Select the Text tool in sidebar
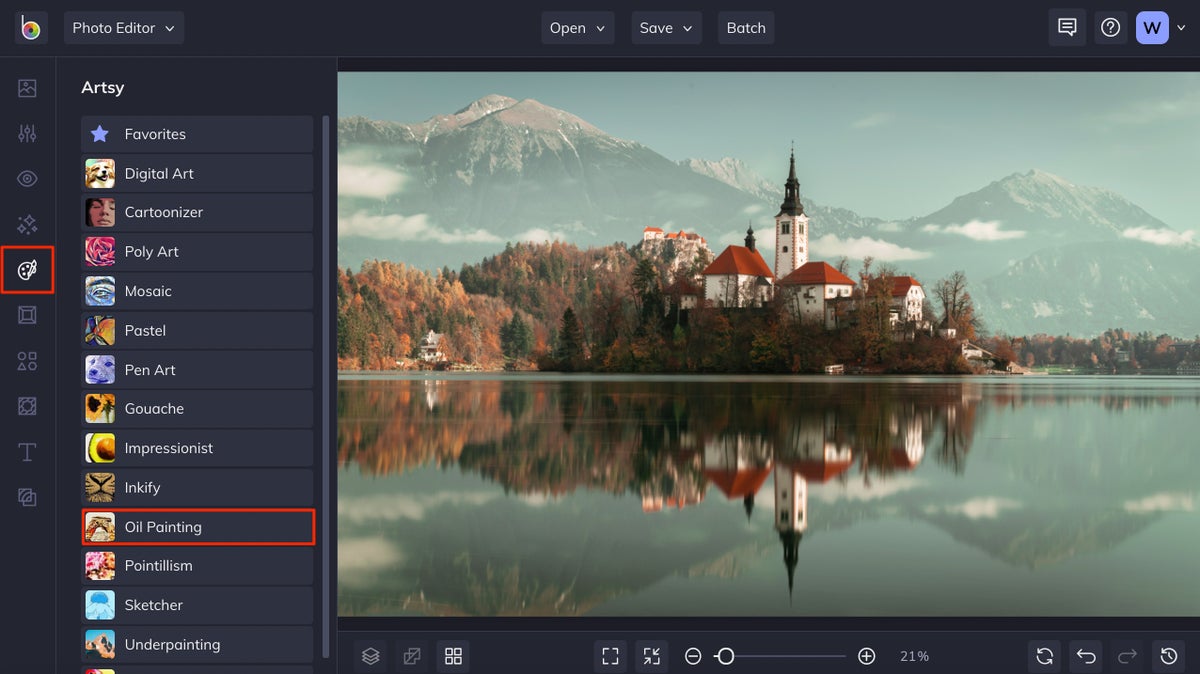1200x674 pixels. pyautogui.click(x=27, y=452)
